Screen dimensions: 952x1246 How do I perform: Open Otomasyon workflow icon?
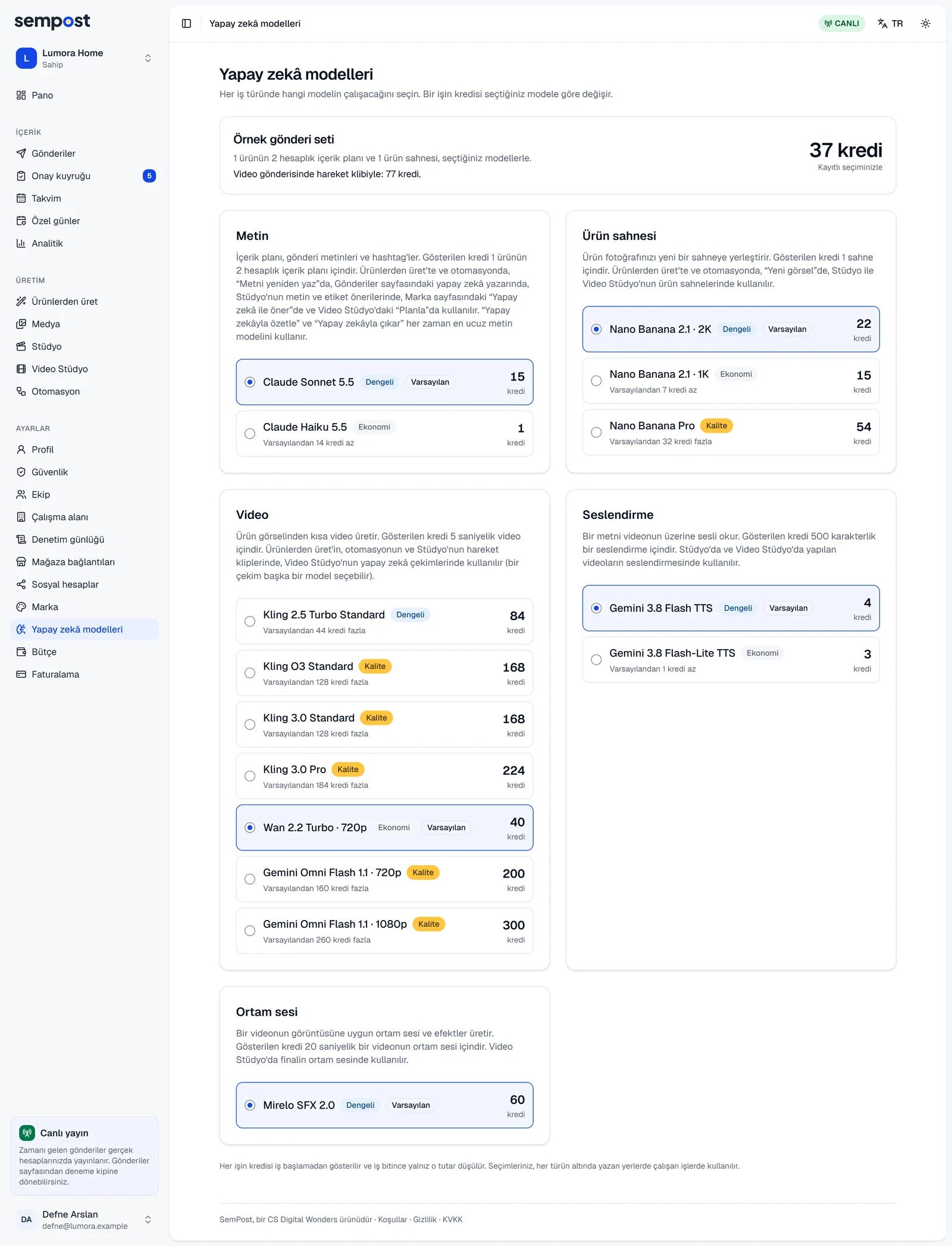(21, 392)
